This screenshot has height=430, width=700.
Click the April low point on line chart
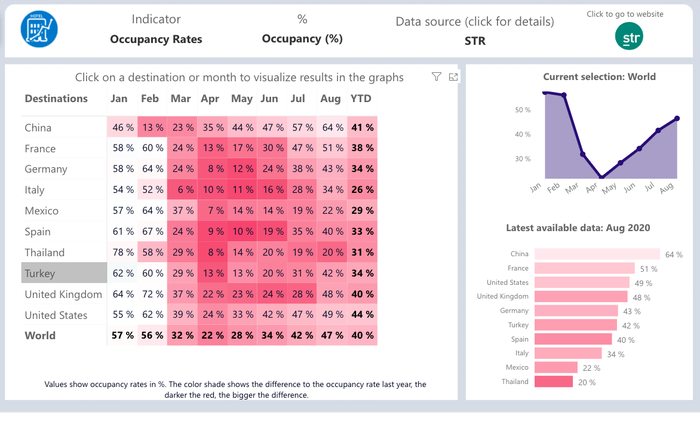601,177
